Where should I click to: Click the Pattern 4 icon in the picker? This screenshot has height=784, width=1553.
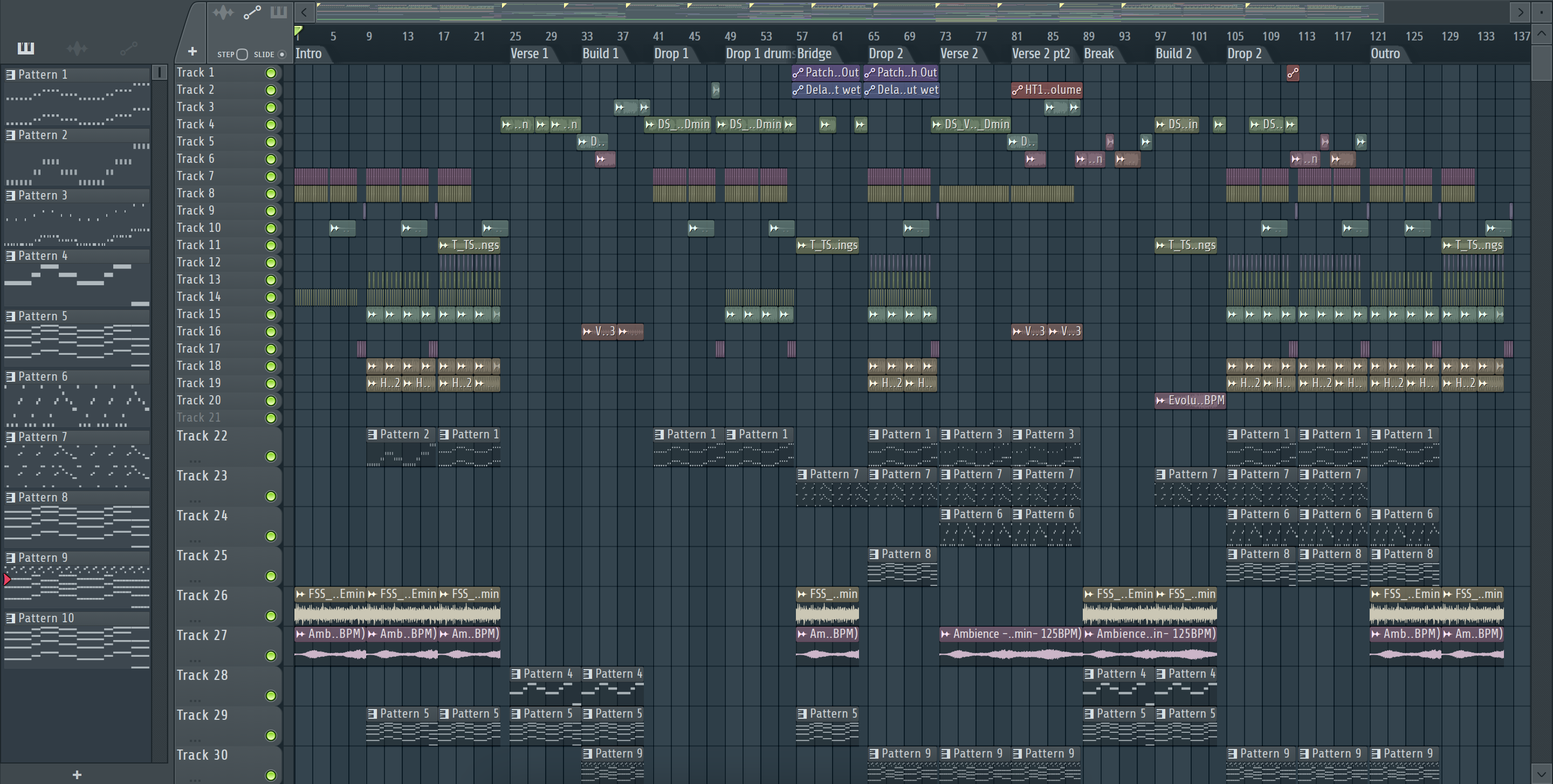click(x=11, y=256)
